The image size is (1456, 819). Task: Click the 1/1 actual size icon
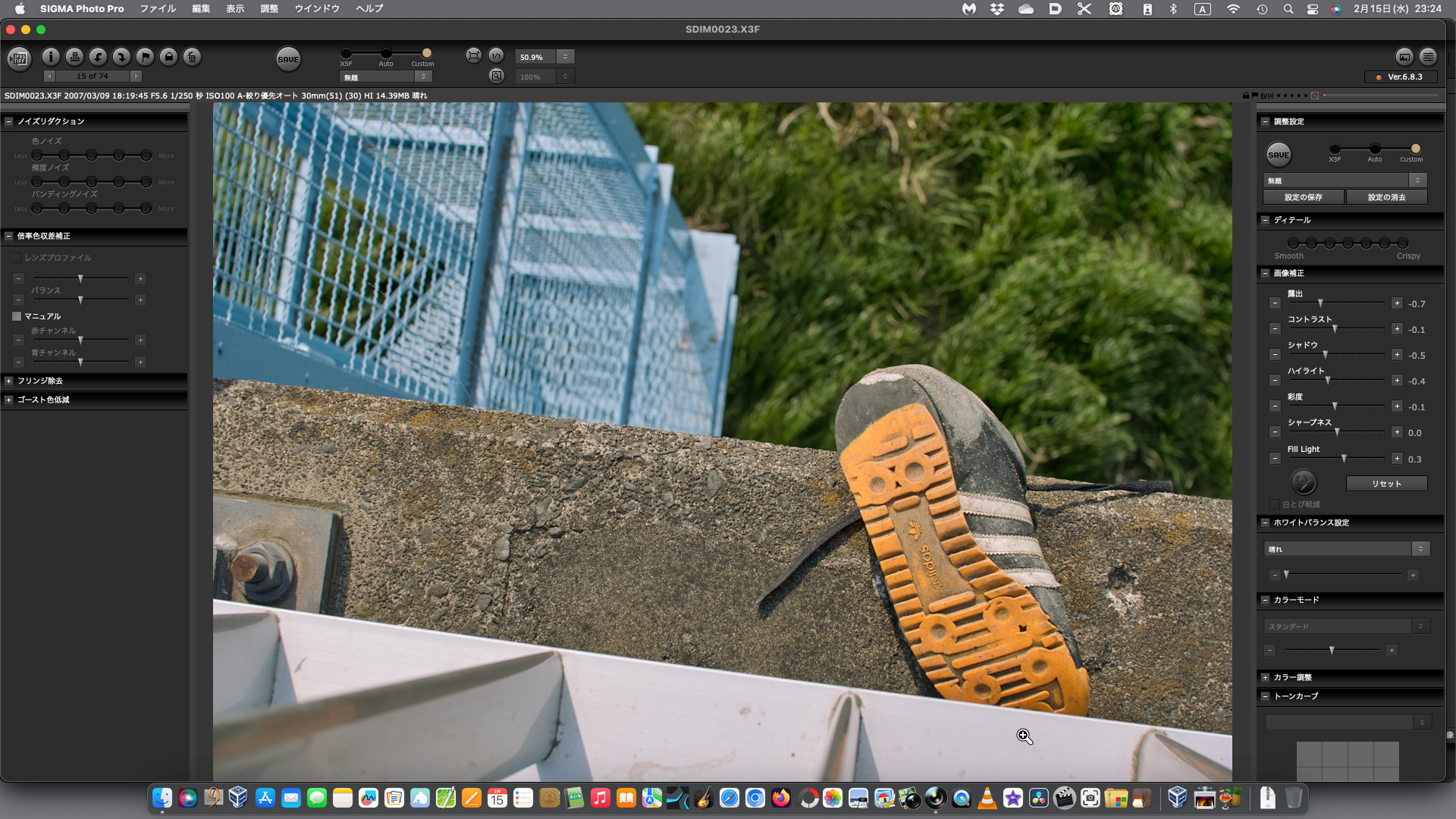coord(496,55)
